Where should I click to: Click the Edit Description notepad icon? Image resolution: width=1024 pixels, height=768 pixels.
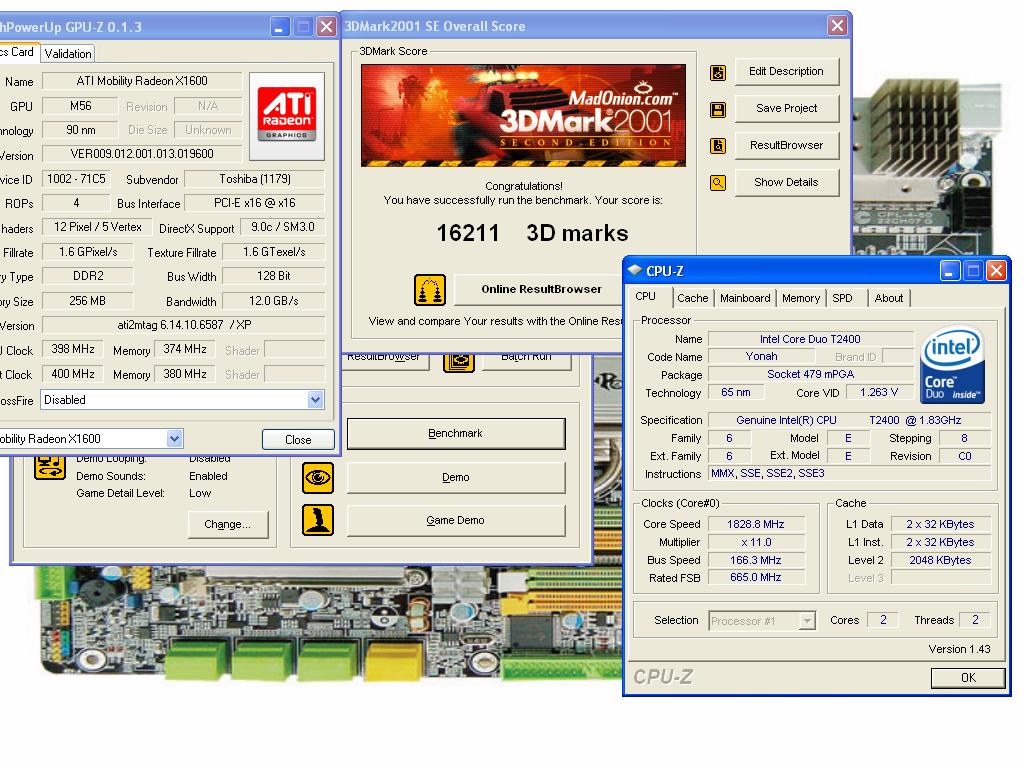pyautogui.click(x=718, y=72)
